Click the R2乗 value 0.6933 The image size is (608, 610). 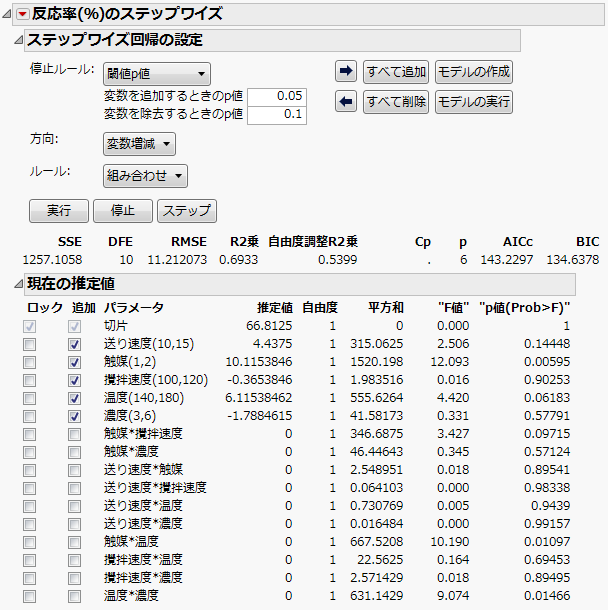click(238, 260)
